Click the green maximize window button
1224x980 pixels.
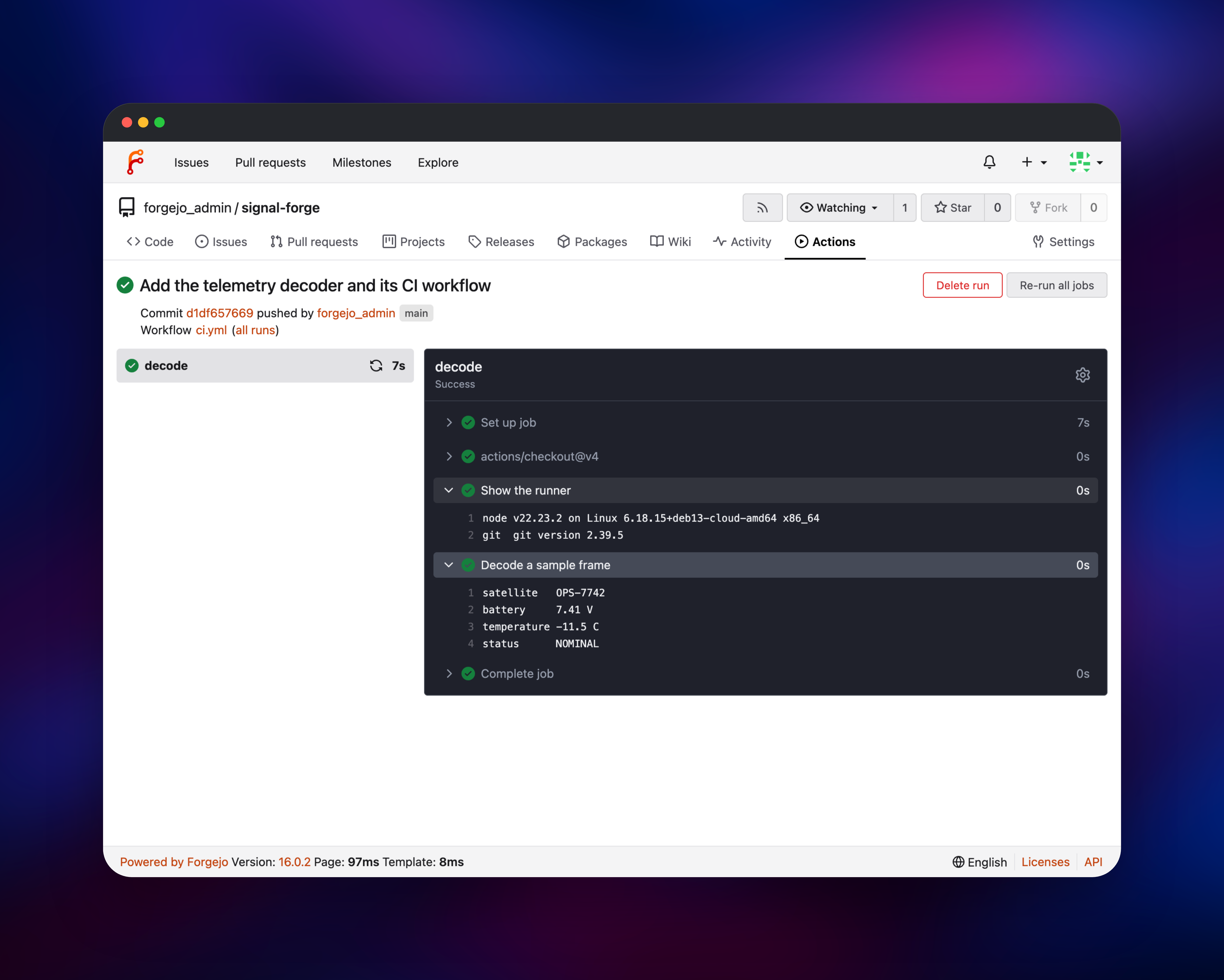[159, 123]
